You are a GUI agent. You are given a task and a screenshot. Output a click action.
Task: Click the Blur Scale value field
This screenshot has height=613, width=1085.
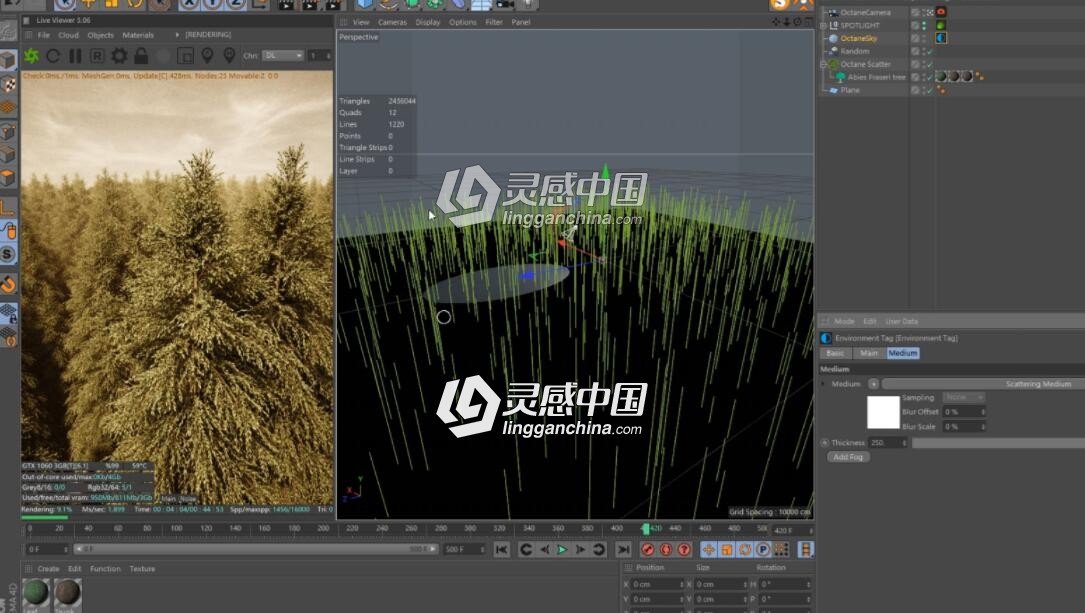[x=963, y=427]
